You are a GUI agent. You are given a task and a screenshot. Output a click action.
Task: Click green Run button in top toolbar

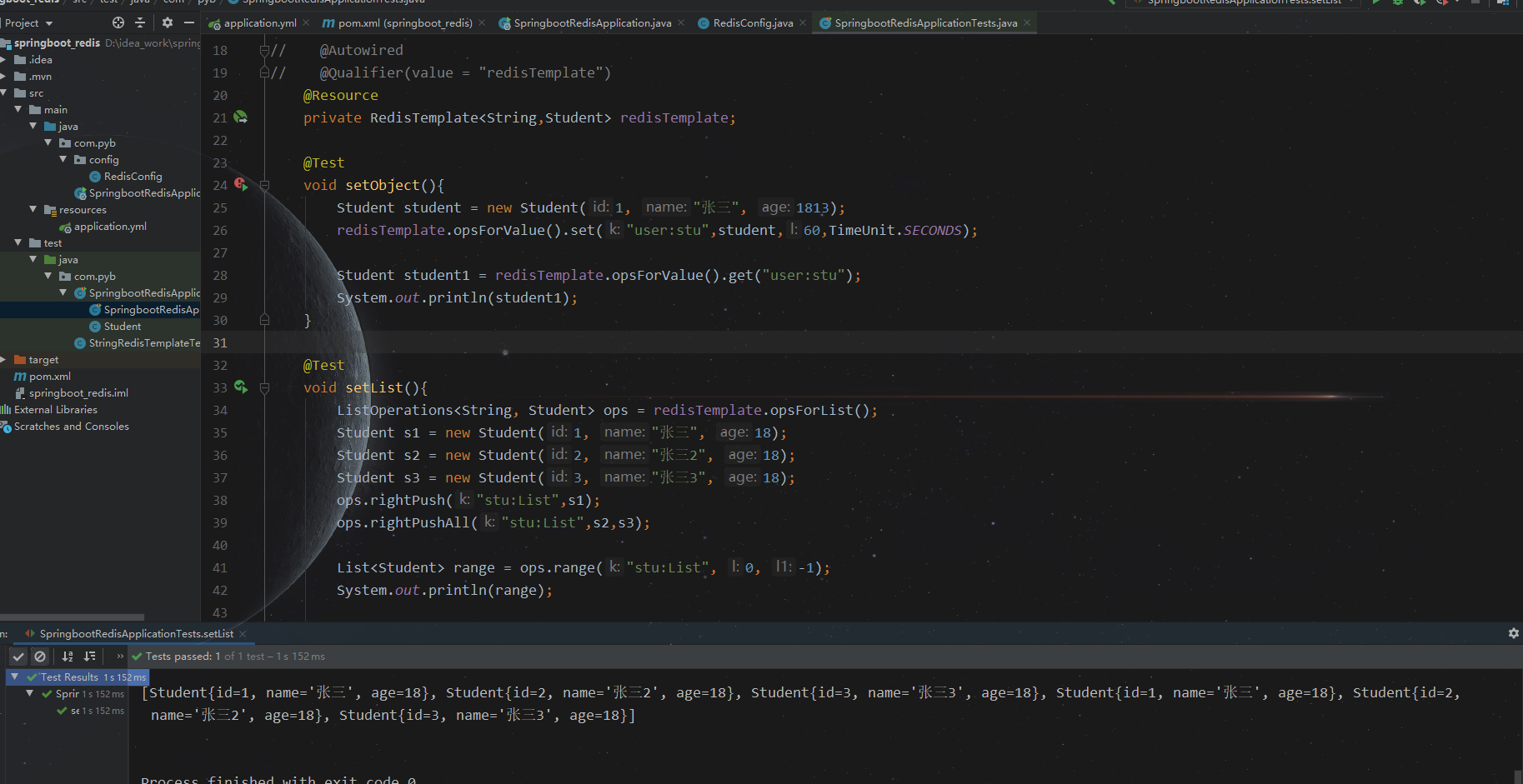click(1376, 2)
